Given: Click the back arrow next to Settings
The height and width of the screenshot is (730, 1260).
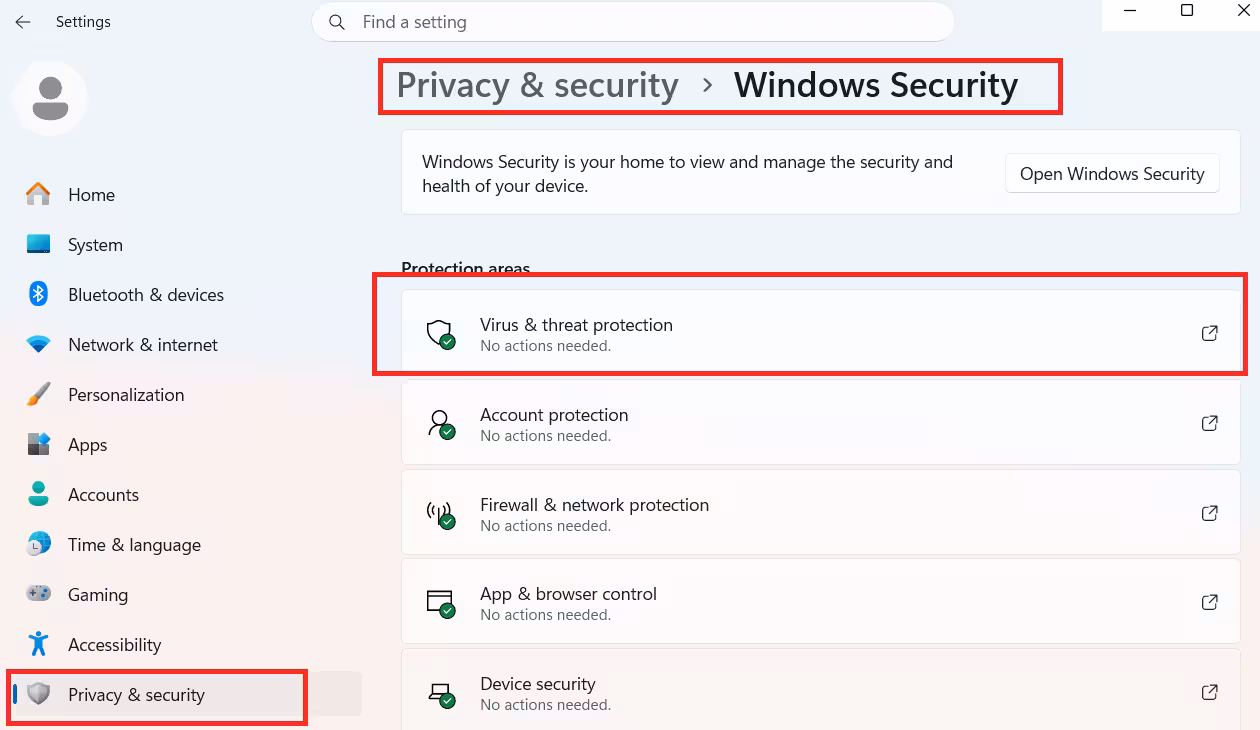Looking at the screenshot, I should [x=23, y=22].
